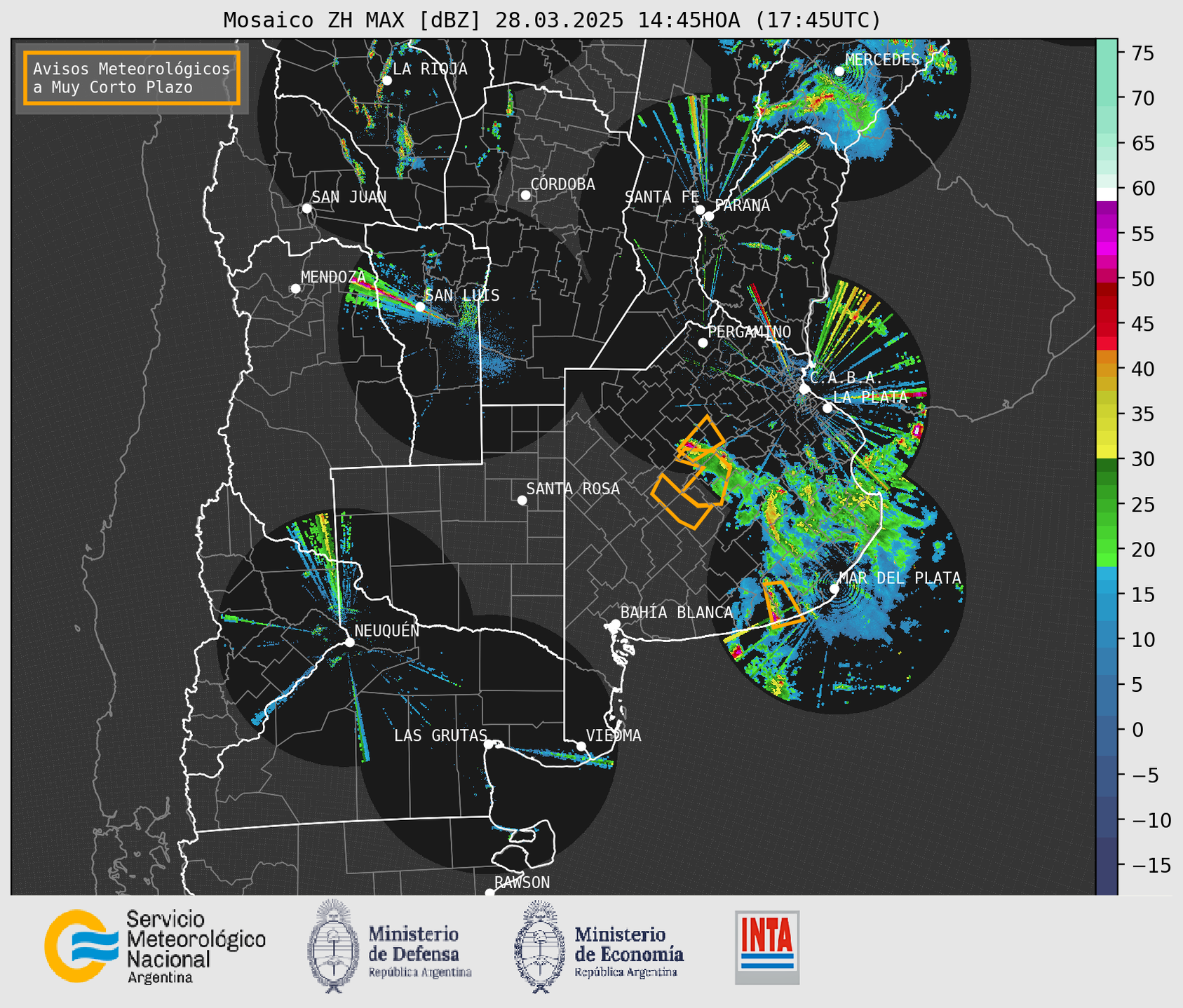Click the 20 tick label on the scale
Viewport: 1183px width, 1008px height.
[x=1142, y=550]
